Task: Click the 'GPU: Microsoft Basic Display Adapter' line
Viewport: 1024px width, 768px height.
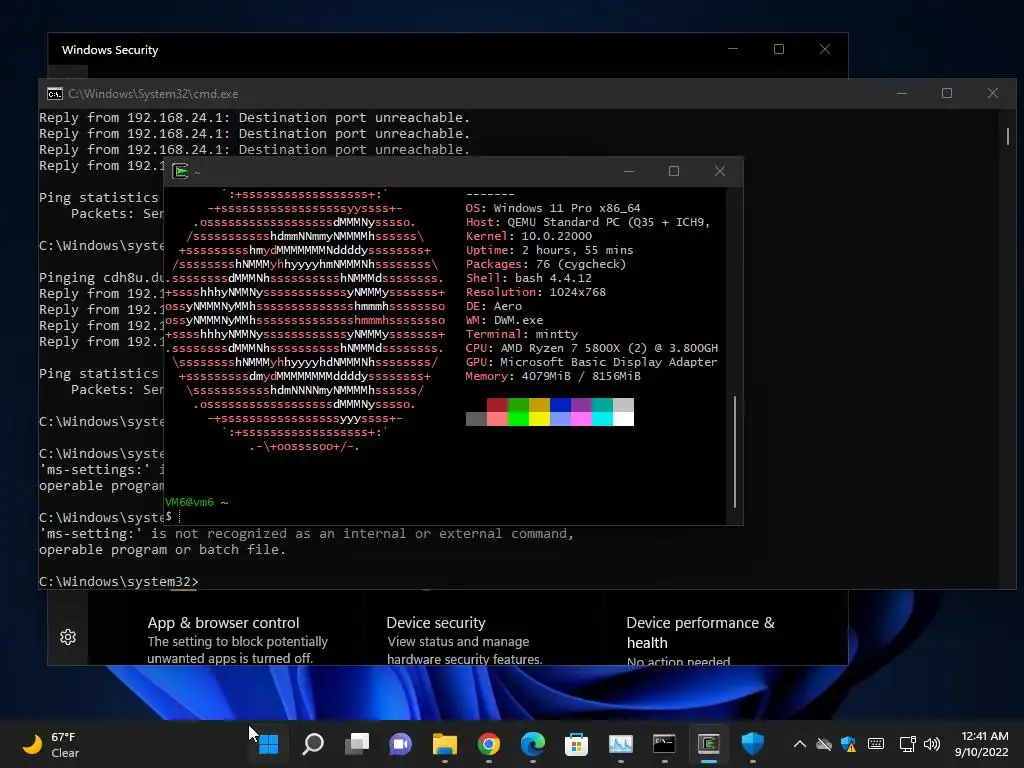Action: coord(591,362)
